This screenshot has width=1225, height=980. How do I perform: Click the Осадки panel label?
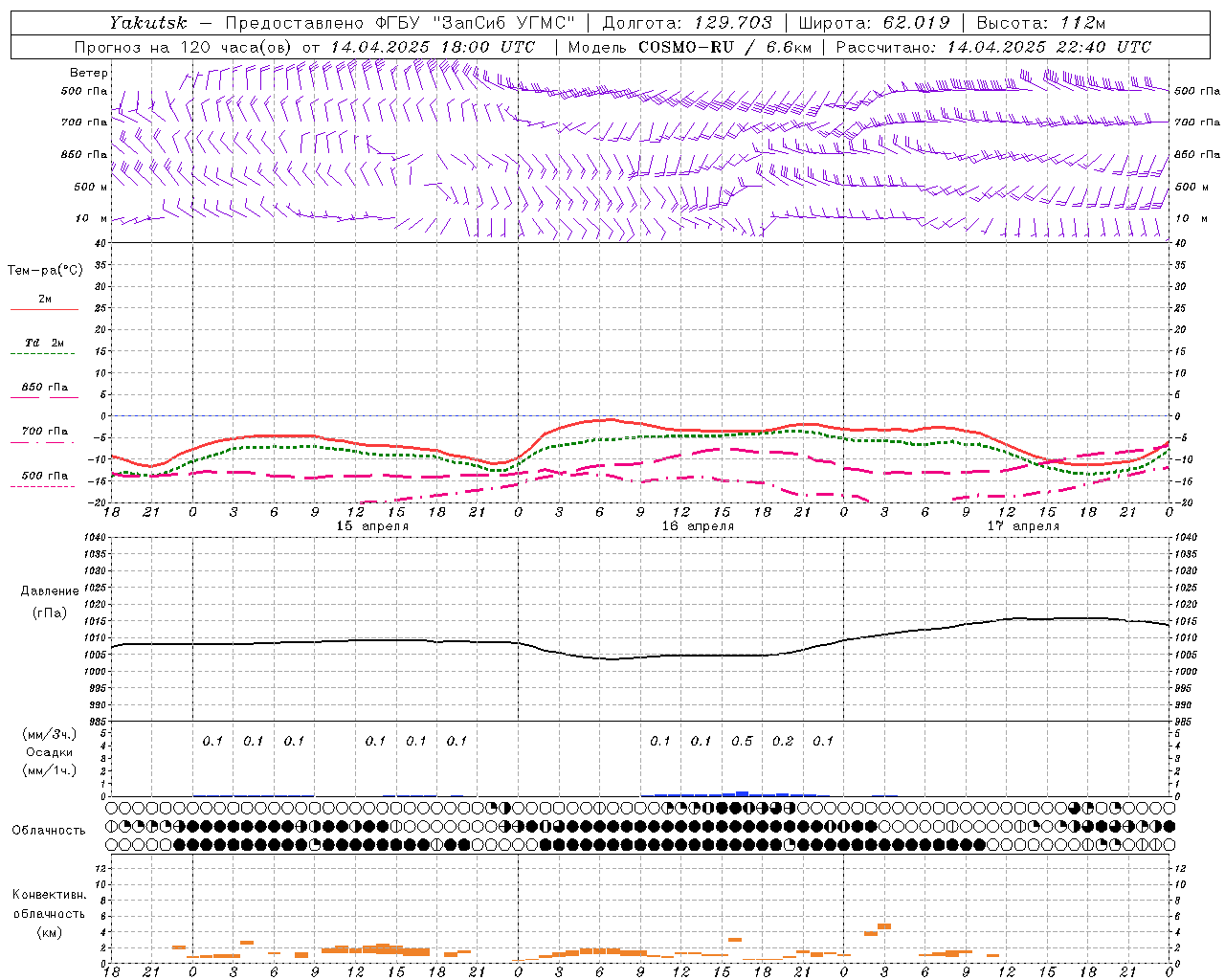[50, 752]
